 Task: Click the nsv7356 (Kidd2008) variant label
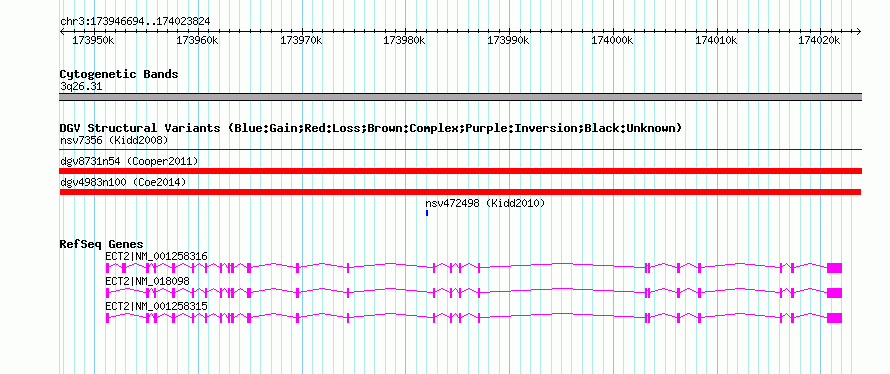tap(114, 140)
